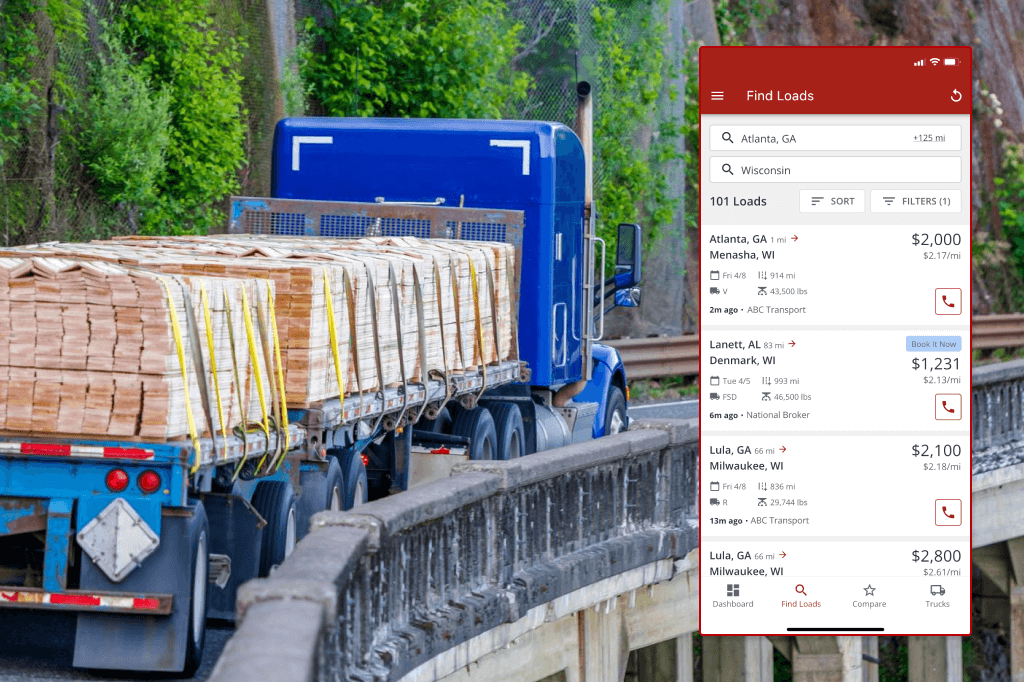Go to the Trucks tab
Screen dimensions: 1024x682
click(937, 596)
